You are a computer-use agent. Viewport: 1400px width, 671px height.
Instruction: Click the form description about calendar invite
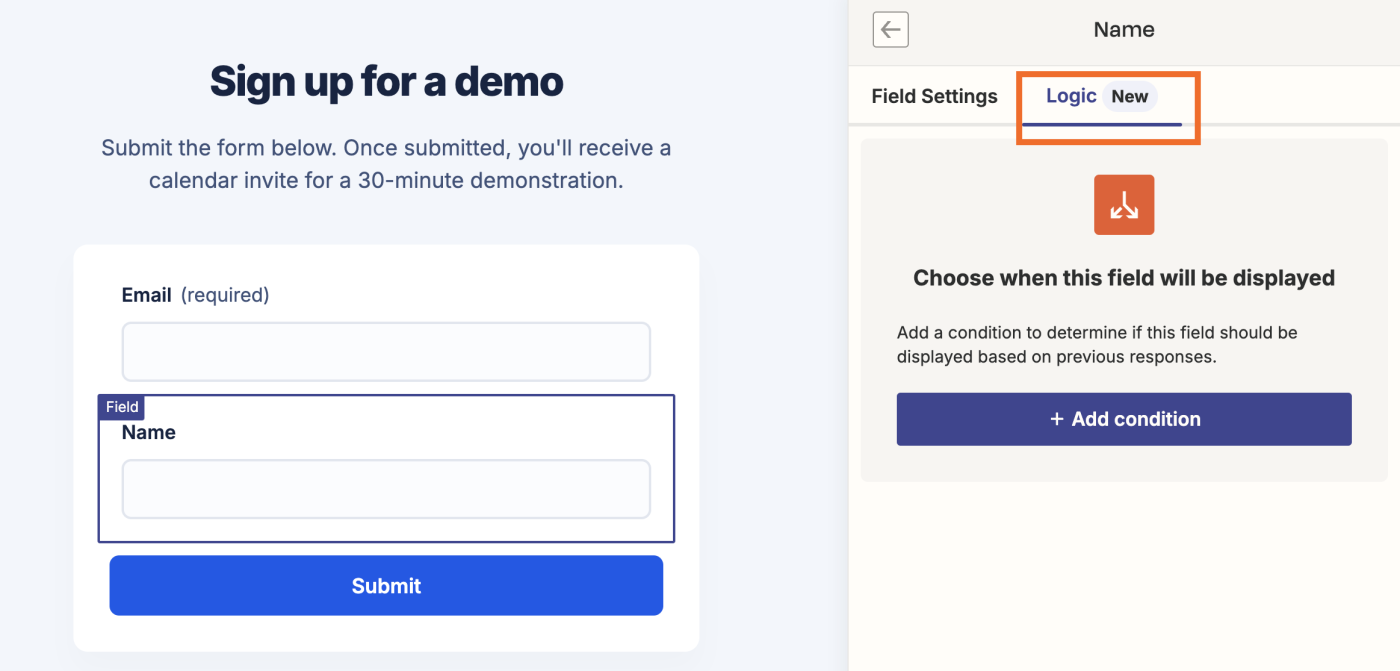(386, 165)
